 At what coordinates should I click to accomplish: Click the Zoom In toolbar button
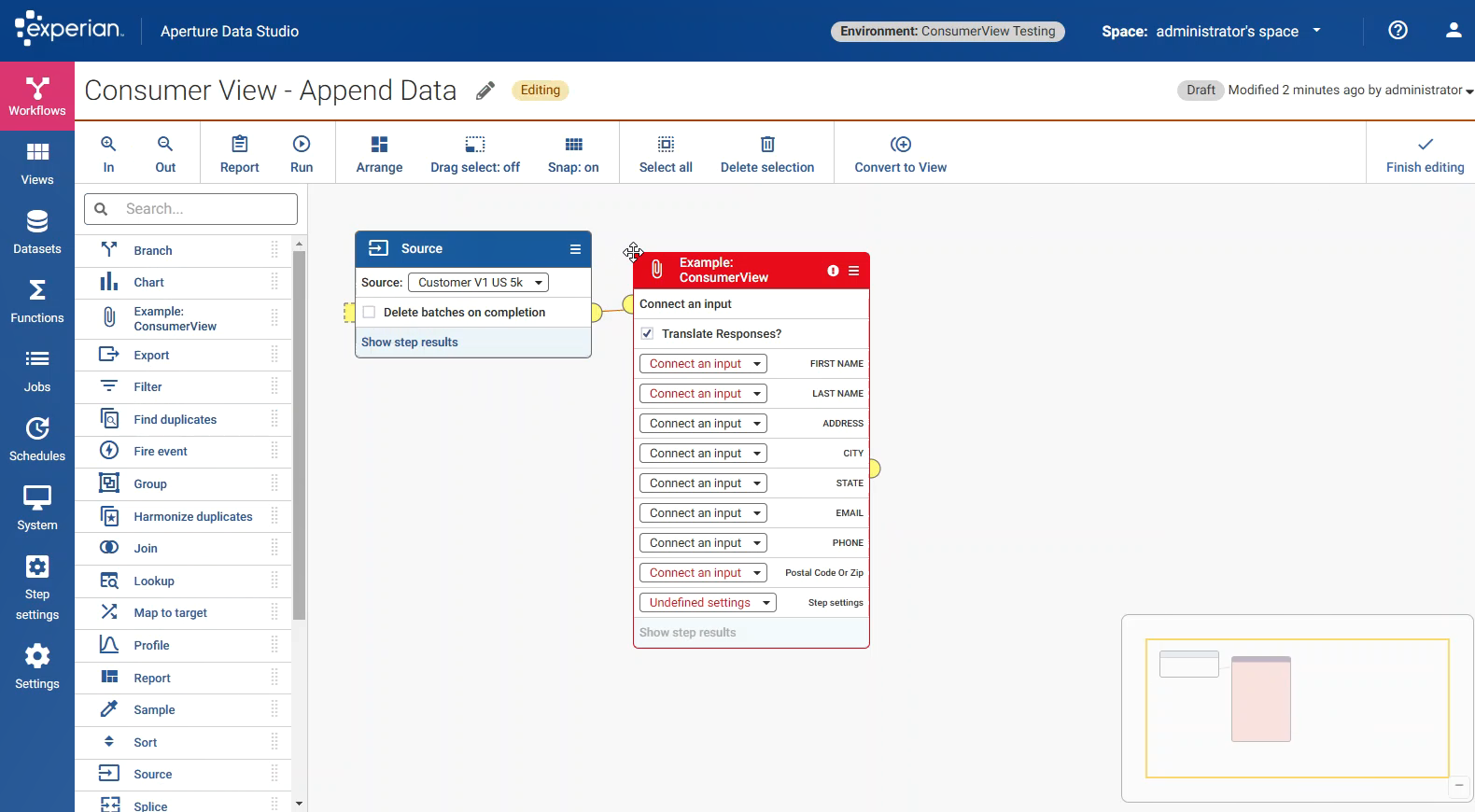pyautogui.click(x=108, y=154)
